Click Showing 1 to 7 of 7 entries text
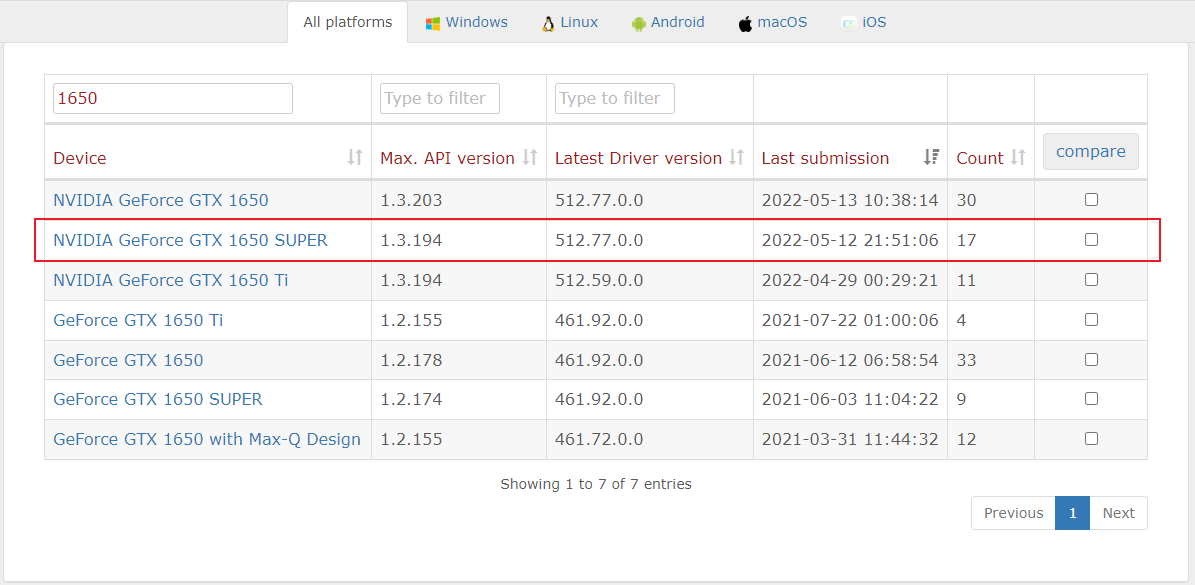This screenshot has height=585, width=1195. click(x=596, y=484)
